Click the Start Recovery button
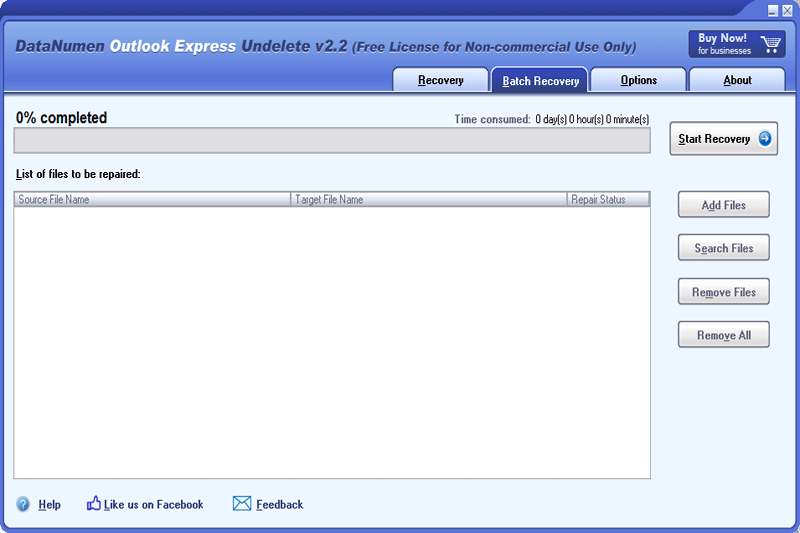 723,138
